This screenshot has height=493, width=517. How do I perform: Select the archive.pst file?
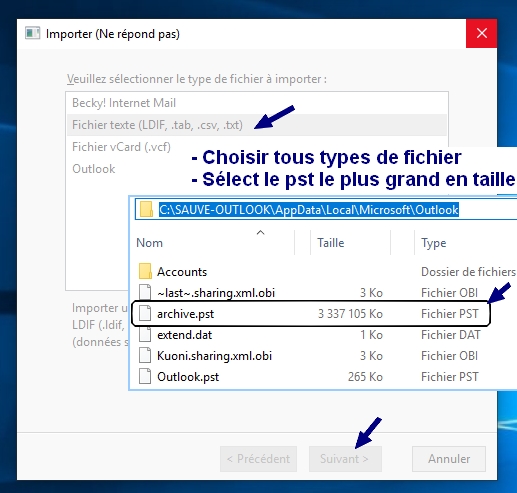click(x=185, y=314)
